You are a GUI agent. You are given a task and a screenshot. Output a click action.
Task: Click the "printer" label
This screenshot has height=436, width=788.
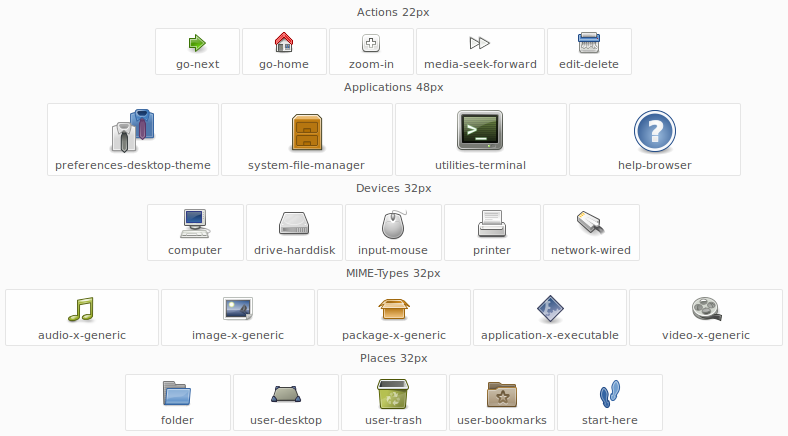[x=492, y=250]
